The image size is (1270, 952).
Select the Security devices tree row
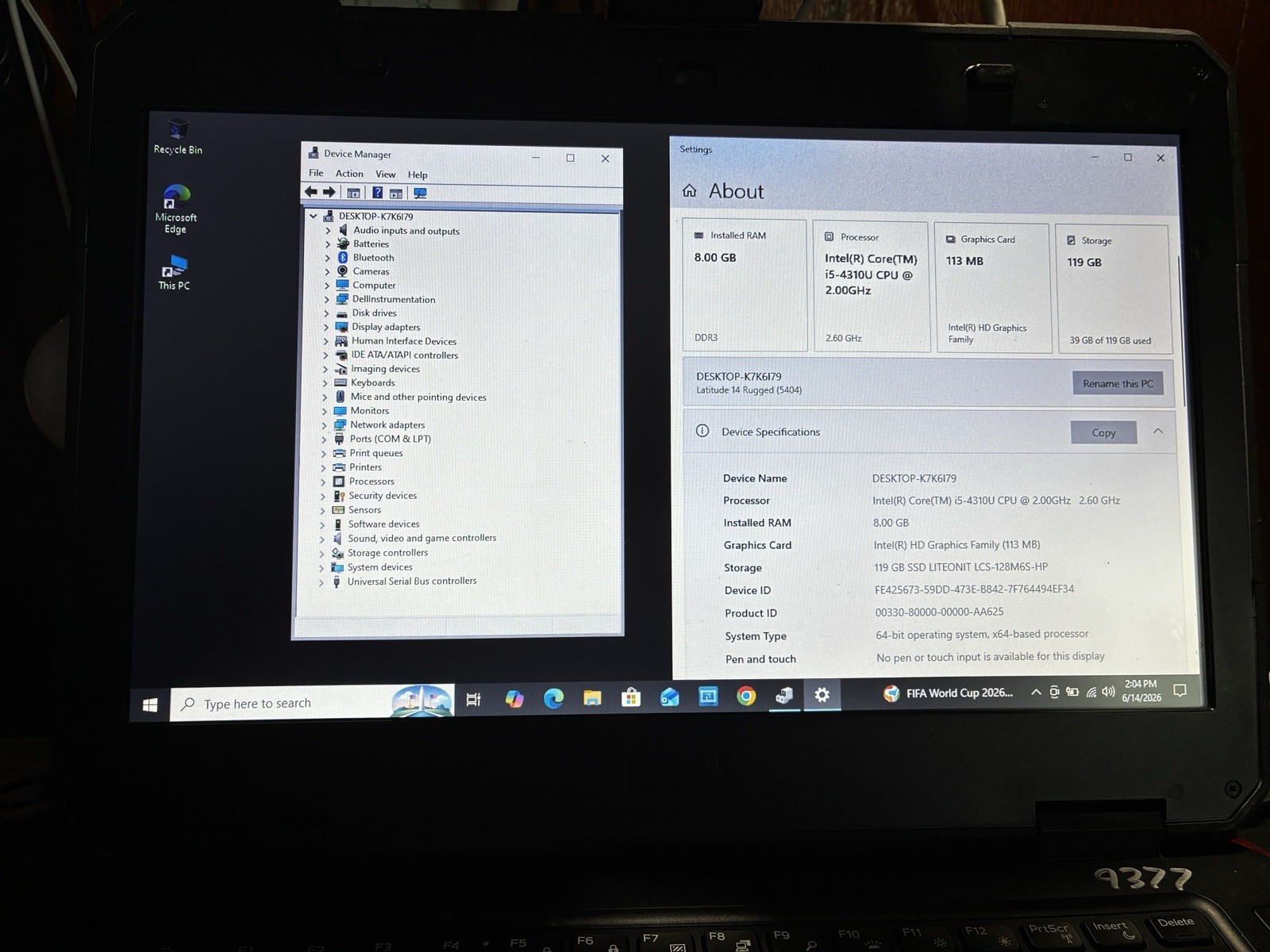click(375, 496)
